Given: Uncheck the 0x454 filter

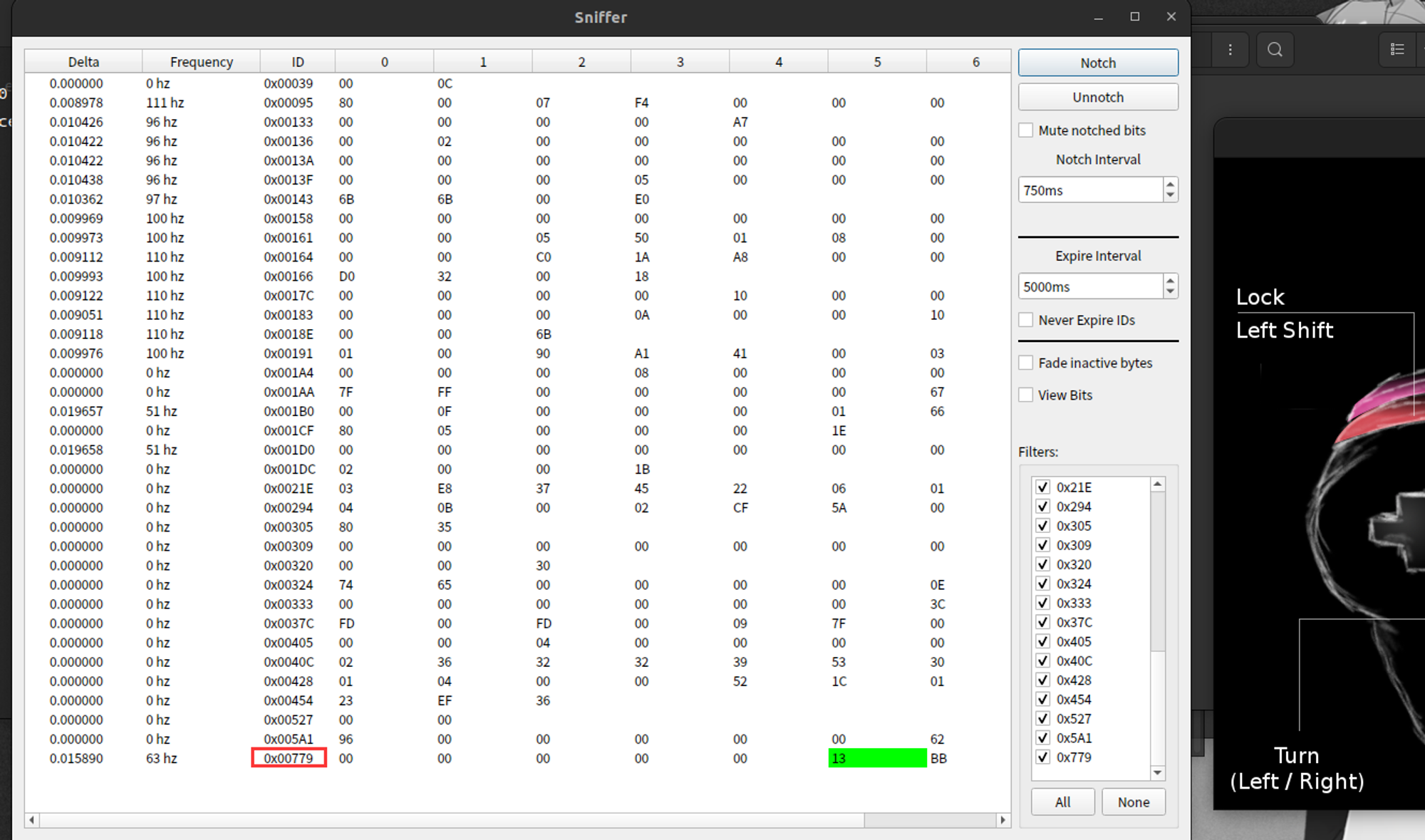Looking at the screenshot, I should [1043, 699].
